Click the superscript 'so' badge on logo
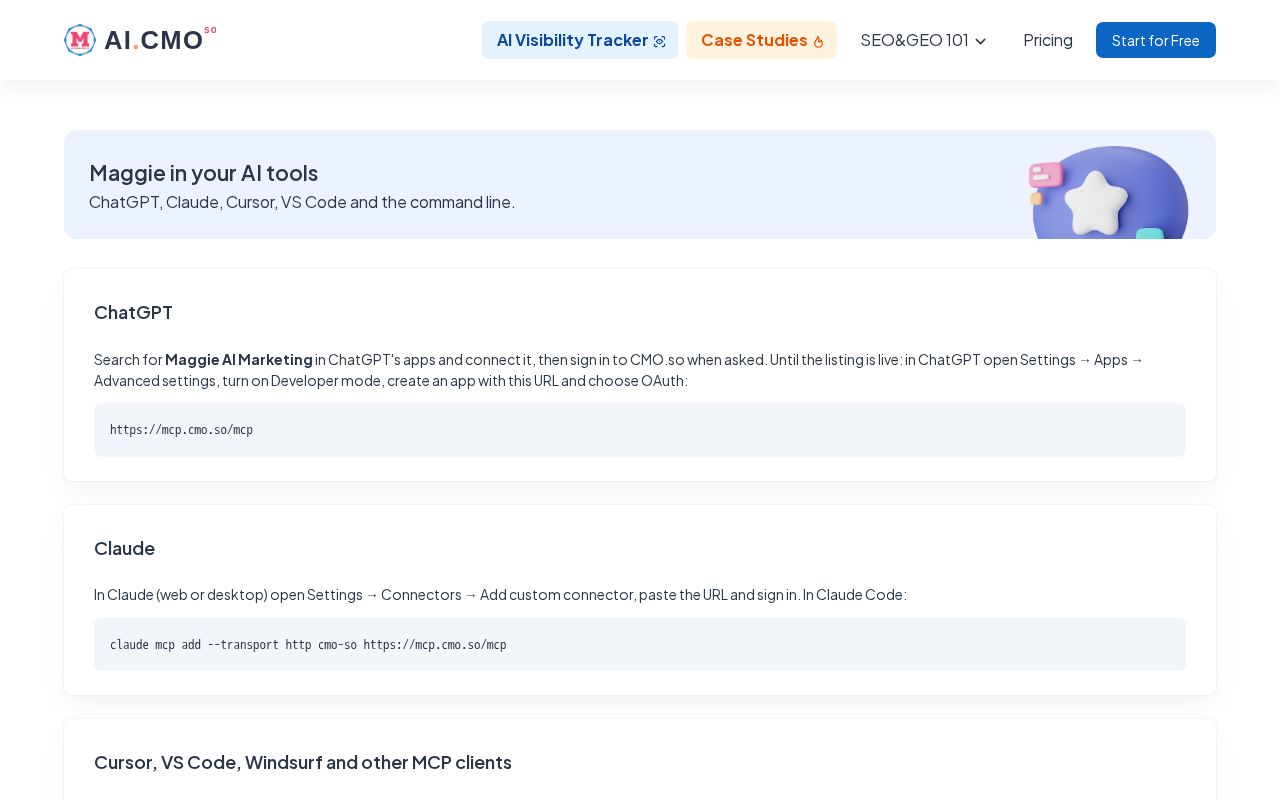 click(210, 30)
